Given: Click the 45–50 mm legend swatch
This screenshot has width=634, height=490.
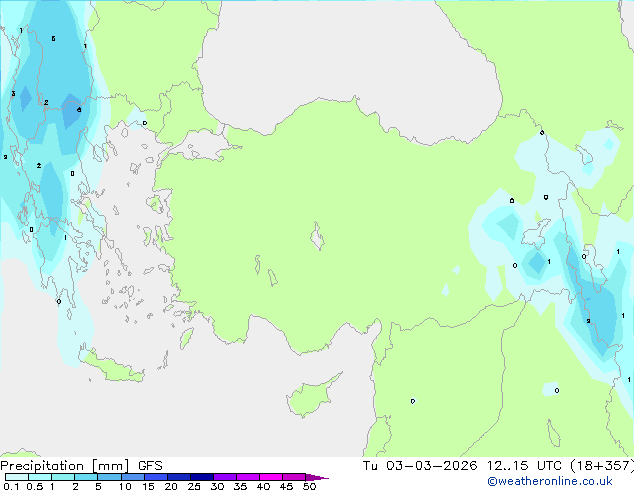Looking at the screenshot, I should pyautogui.click(x=294, y=477).
